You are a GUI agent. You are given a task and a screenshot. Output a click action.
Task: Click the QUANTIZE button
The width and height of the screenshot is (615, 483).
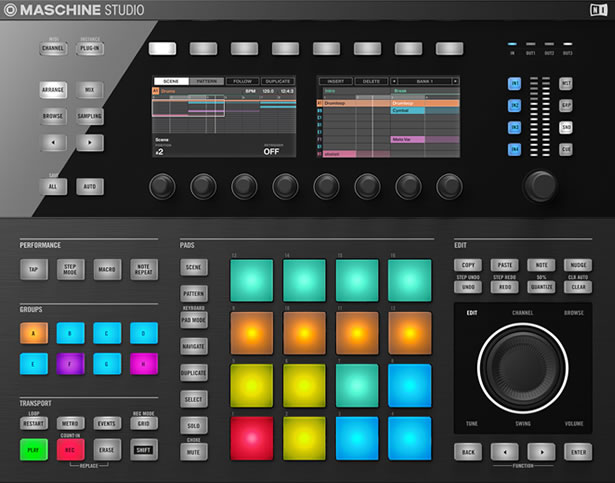point(541,287)
